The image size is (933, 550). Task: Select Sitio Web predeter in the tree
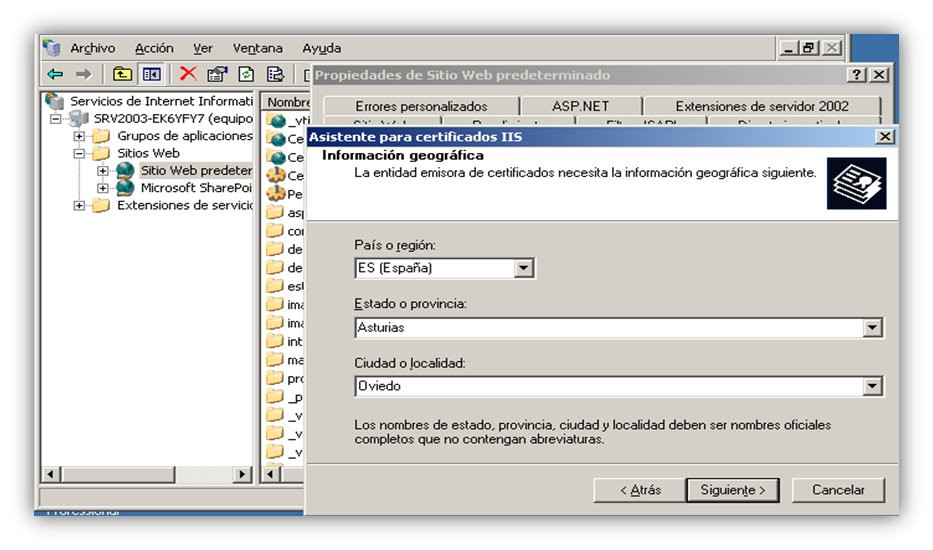[x=196, y=170]
